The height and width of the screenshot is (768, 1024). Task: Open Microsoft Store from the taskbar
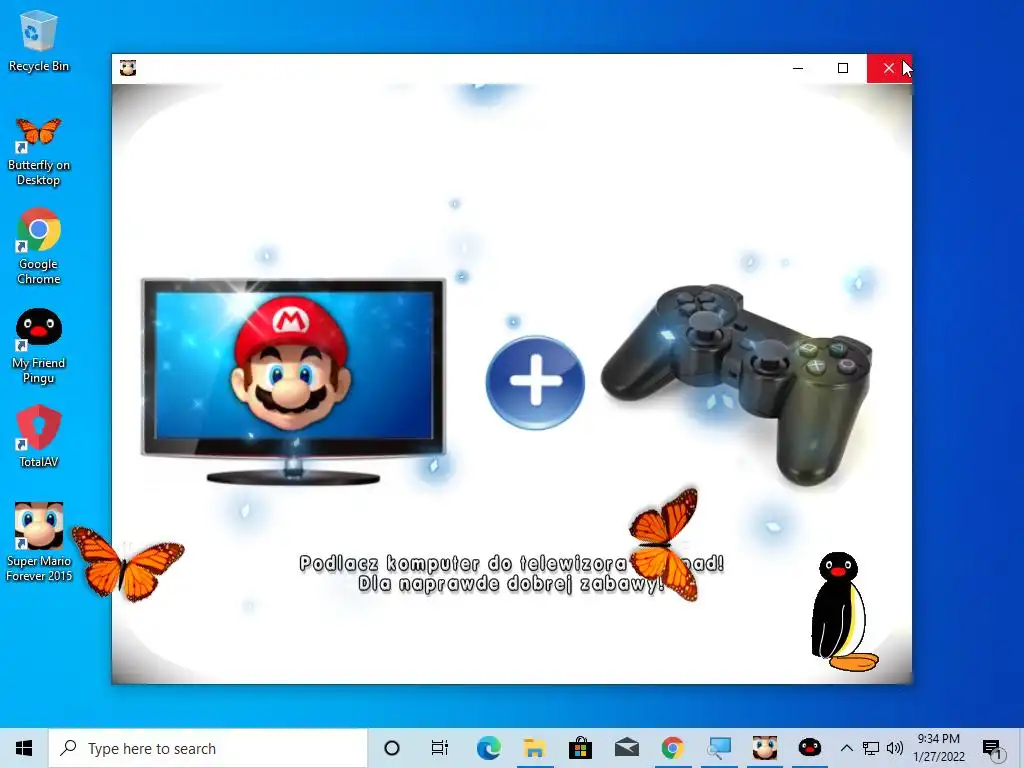click(x=580, y=748)
